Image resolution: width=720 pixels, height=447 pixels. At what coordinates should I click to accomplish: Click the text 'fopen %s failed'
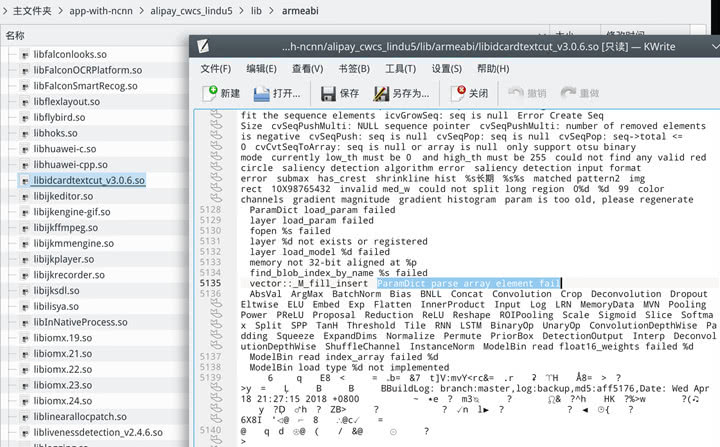click(290, 231)
